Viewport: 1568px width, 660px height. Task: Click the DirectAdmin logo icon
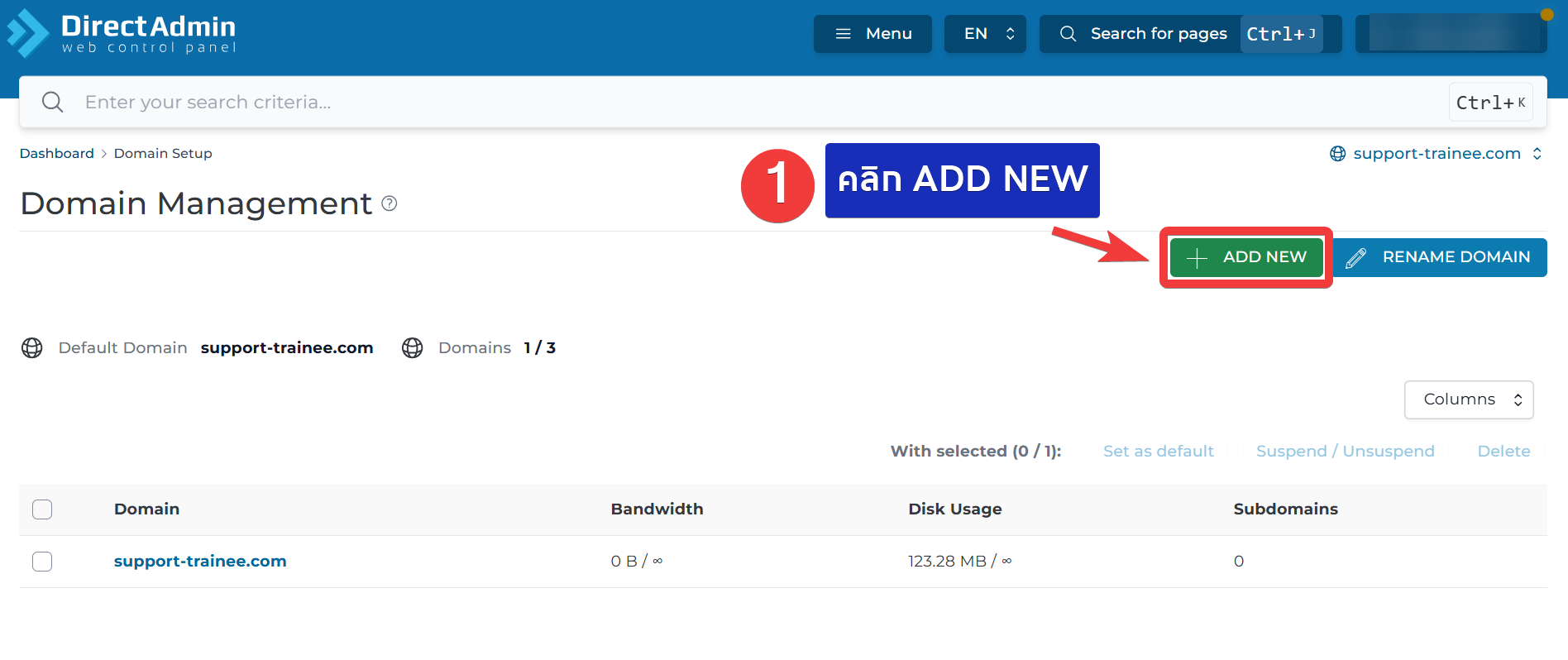28,33
